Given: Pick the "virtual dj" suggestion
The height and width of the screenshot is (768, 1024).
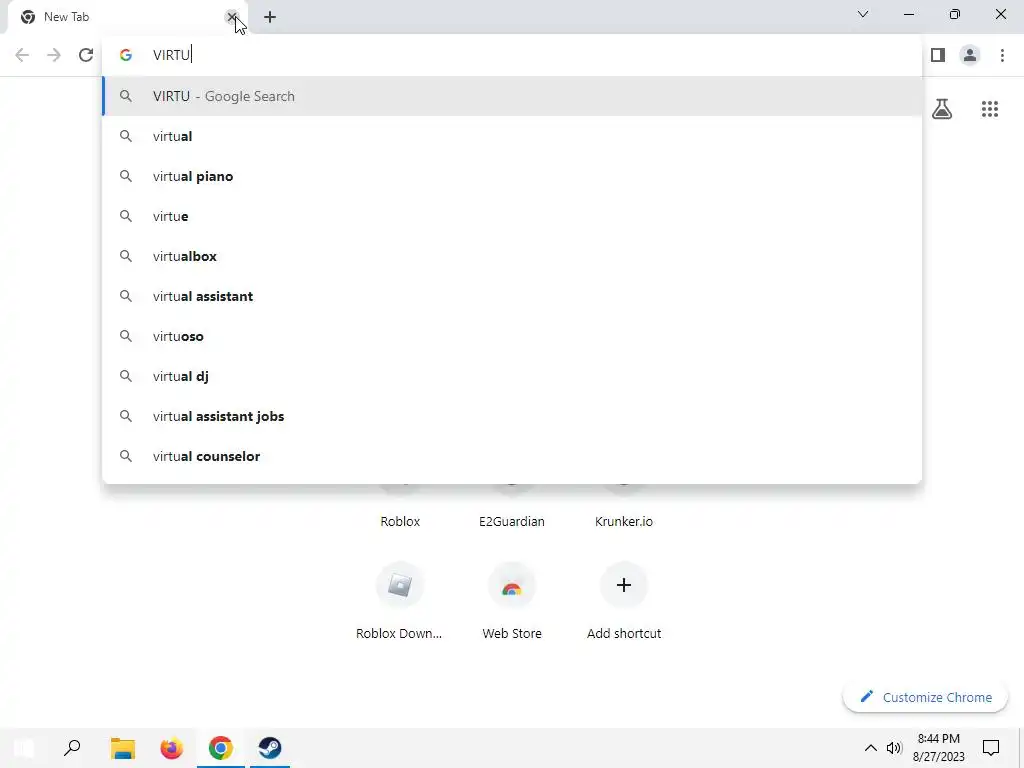Looking at the screenshot, I should point(512,376).
